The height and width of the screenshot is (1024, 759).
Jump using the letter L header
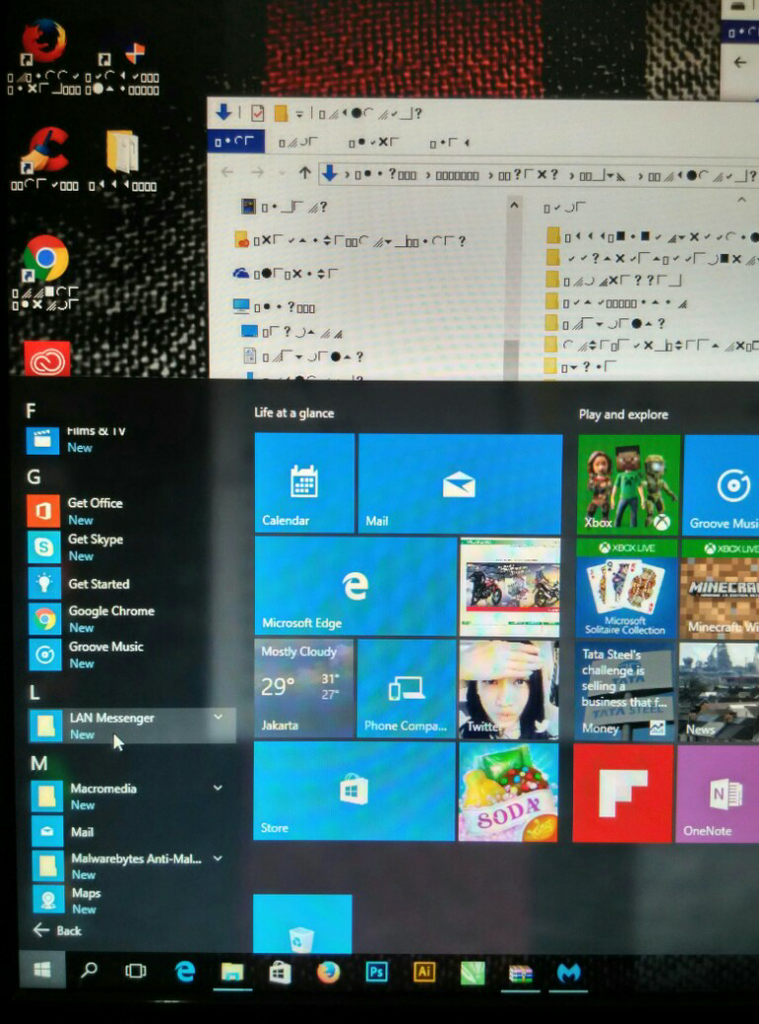point(34,692)
